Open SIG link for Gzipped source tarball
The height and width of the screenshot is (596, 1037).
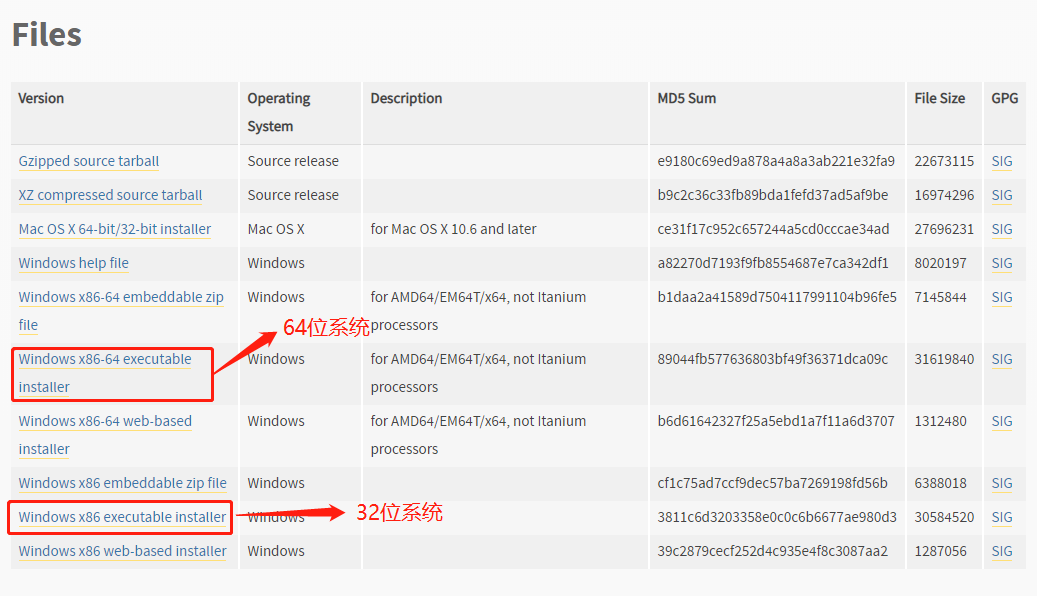1002,161
